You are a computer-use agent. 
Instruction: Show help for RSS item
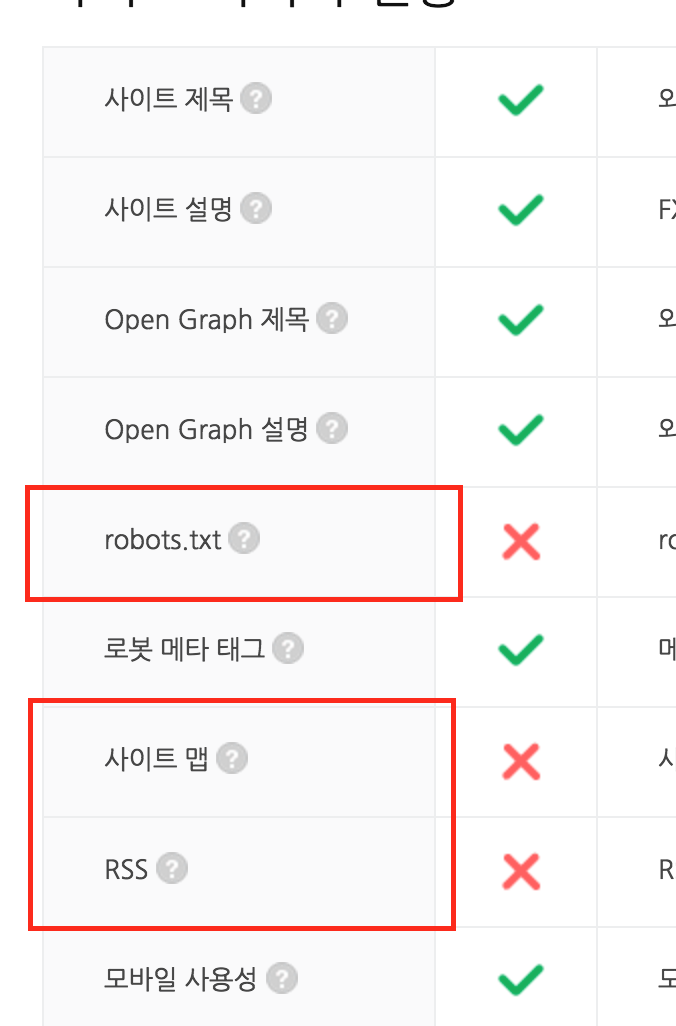point(172,868)
